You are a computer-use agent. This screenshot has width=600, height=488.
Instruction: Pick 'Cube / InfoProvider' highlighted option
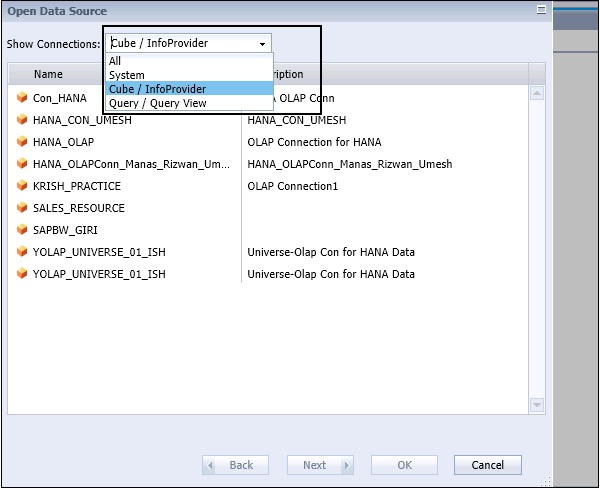pos(189,89)
